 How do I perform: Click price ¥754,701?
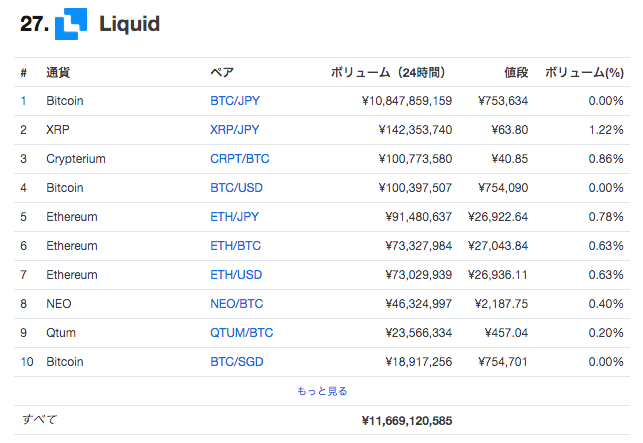(503, 362)
